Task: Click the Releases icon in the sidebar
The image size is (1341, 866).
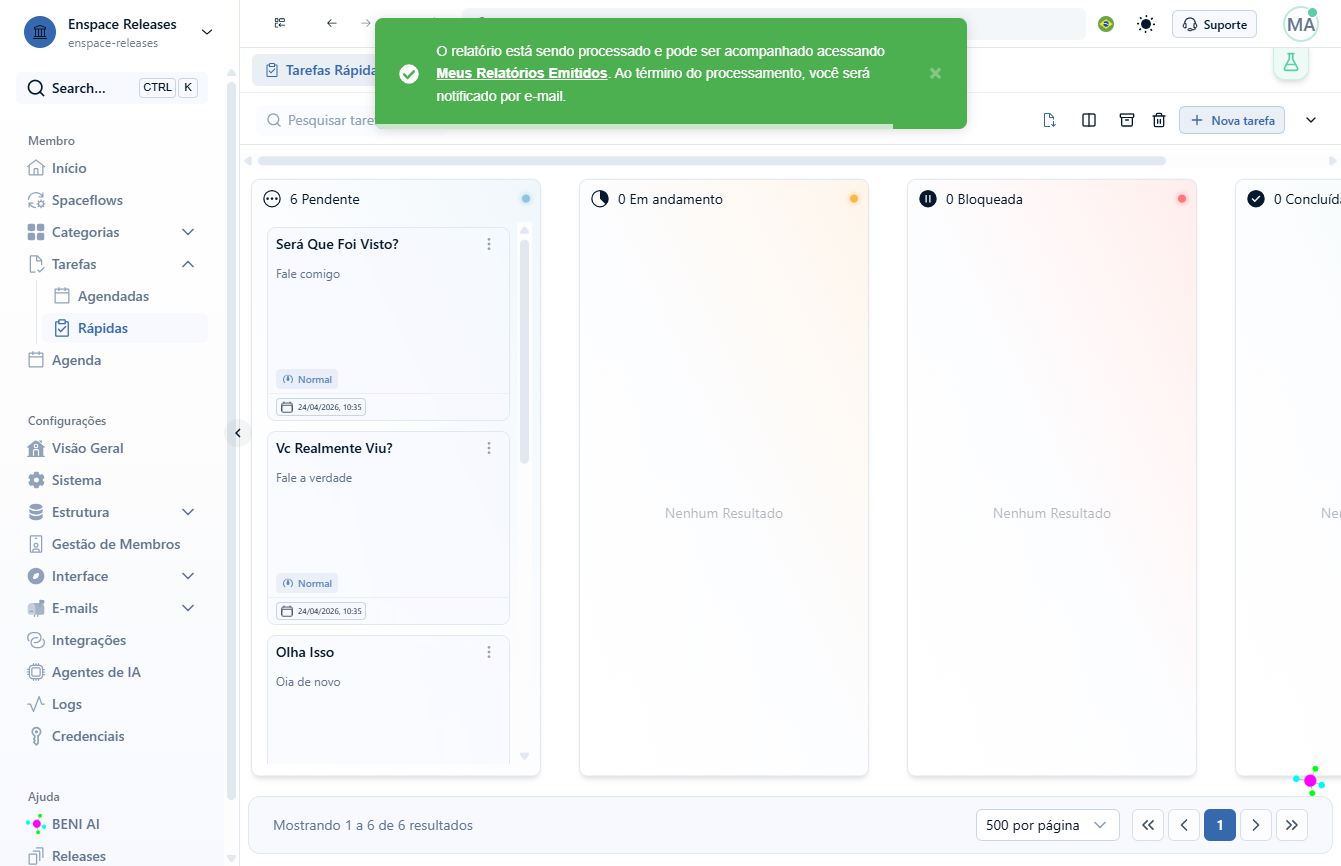Action: [36, 856]
